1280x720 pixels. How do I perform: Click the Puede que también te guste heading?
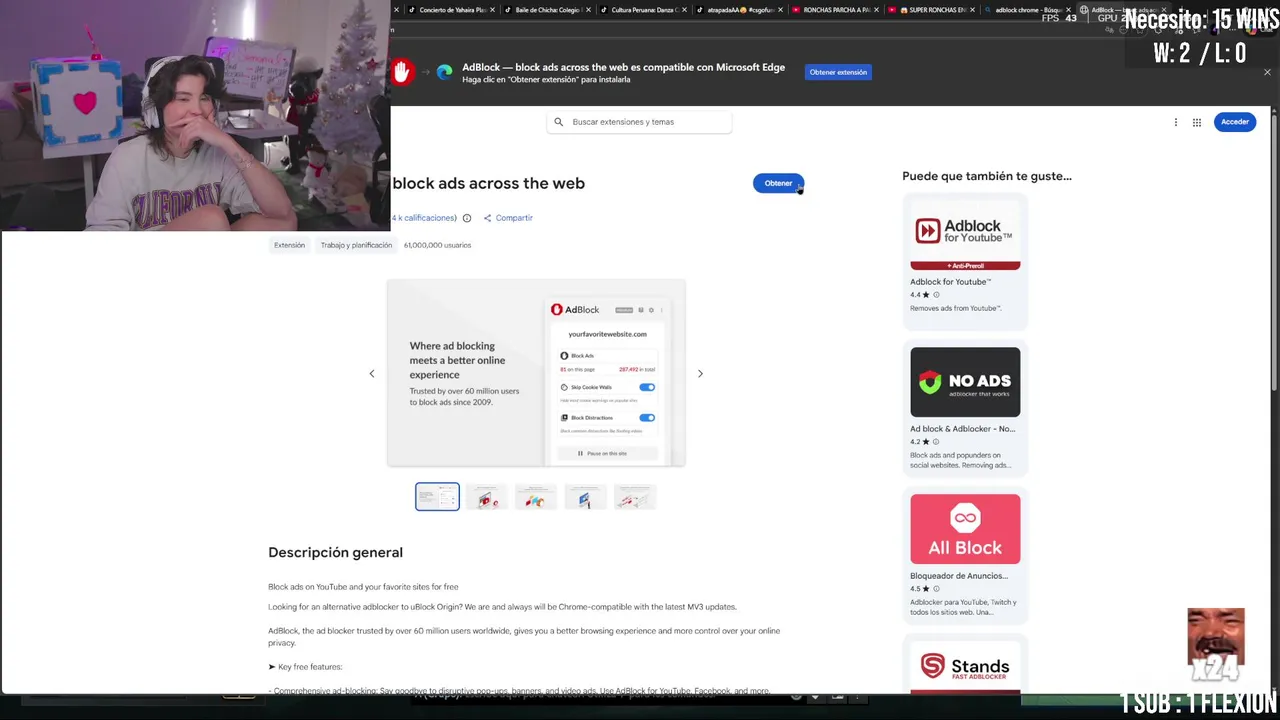(986, 176)
